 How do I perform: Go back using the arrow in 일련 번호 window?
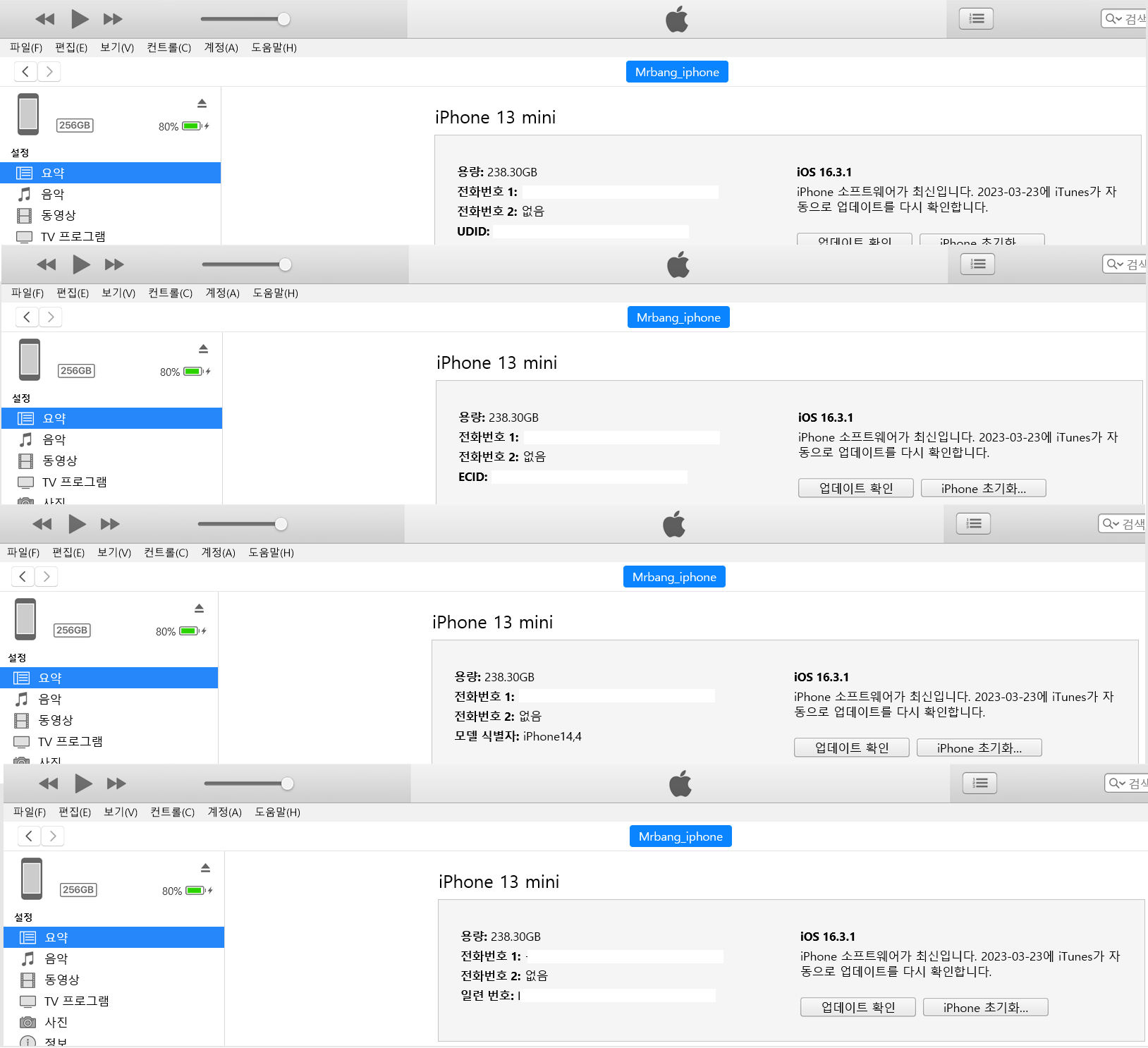click(x=29, y=836)
